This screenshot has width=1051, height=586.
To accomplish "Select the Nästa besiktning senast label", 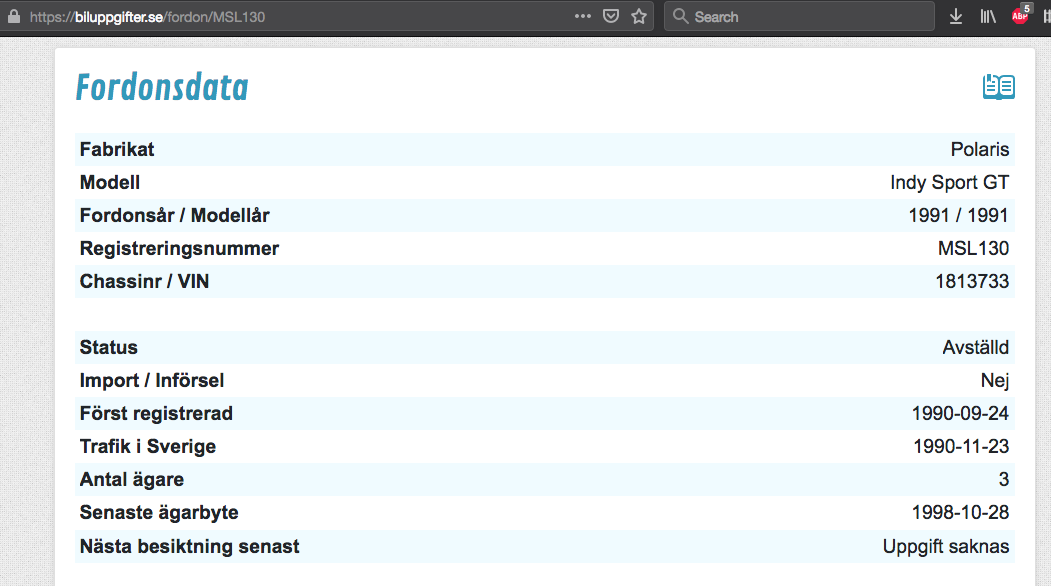I will click(x=189, y=546).
